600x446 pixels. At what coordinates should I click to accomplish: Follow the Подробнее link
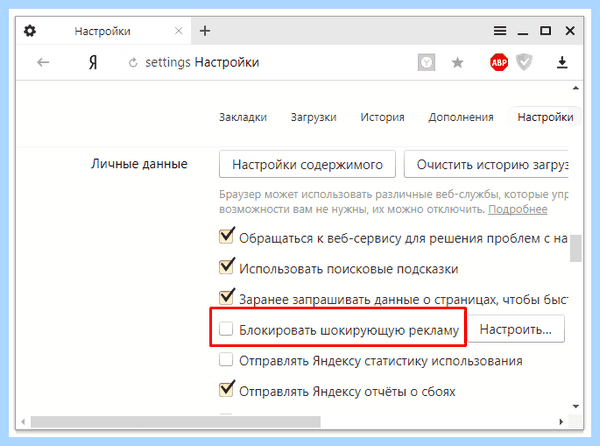click(517, 209)
